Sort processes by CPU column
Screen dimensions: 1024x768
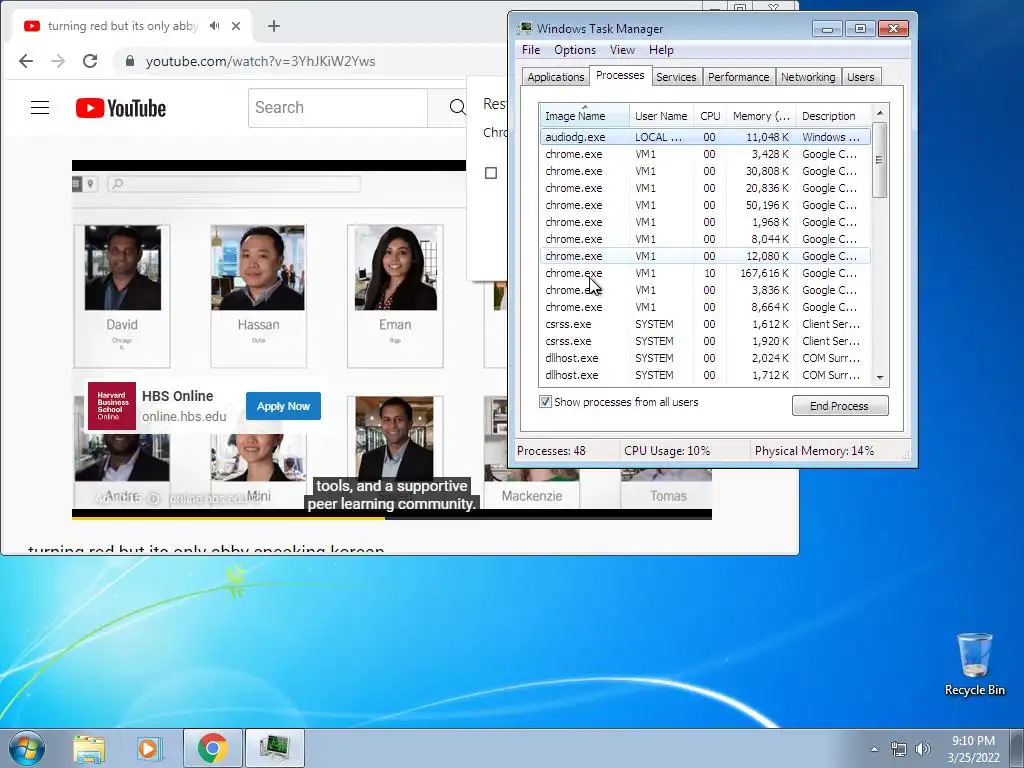click(710, 116)
